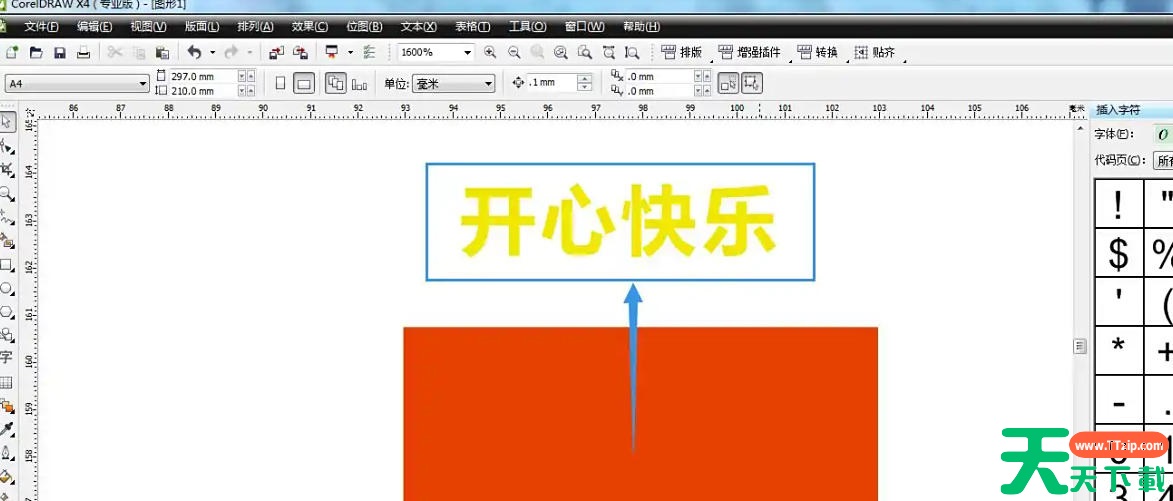Screen dimensions: 1173x501
Task: Click the Zoom out magnifier icon
Action: (x=514, y=52)
